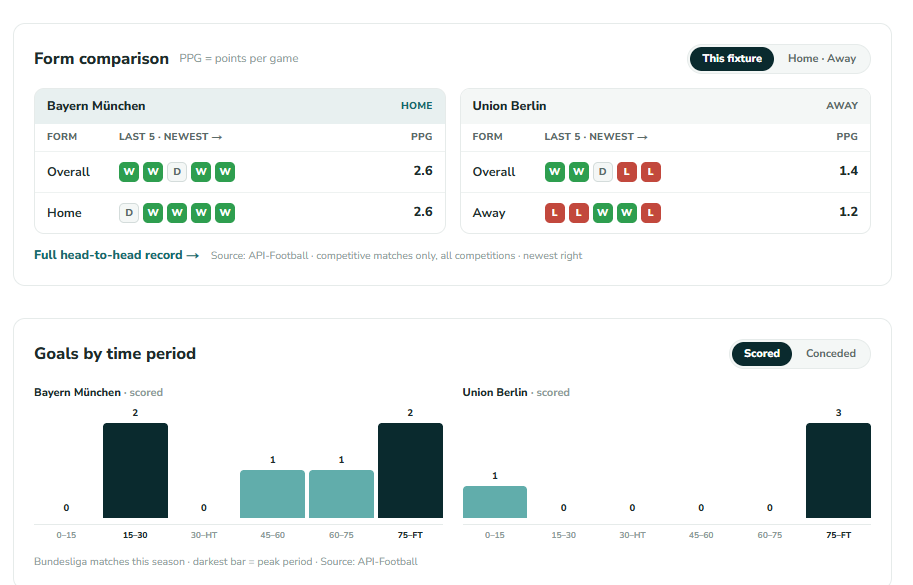Click Bayern 60–75 goals bar
Viewport: 913px width, 585px height.
click(341, 494)
